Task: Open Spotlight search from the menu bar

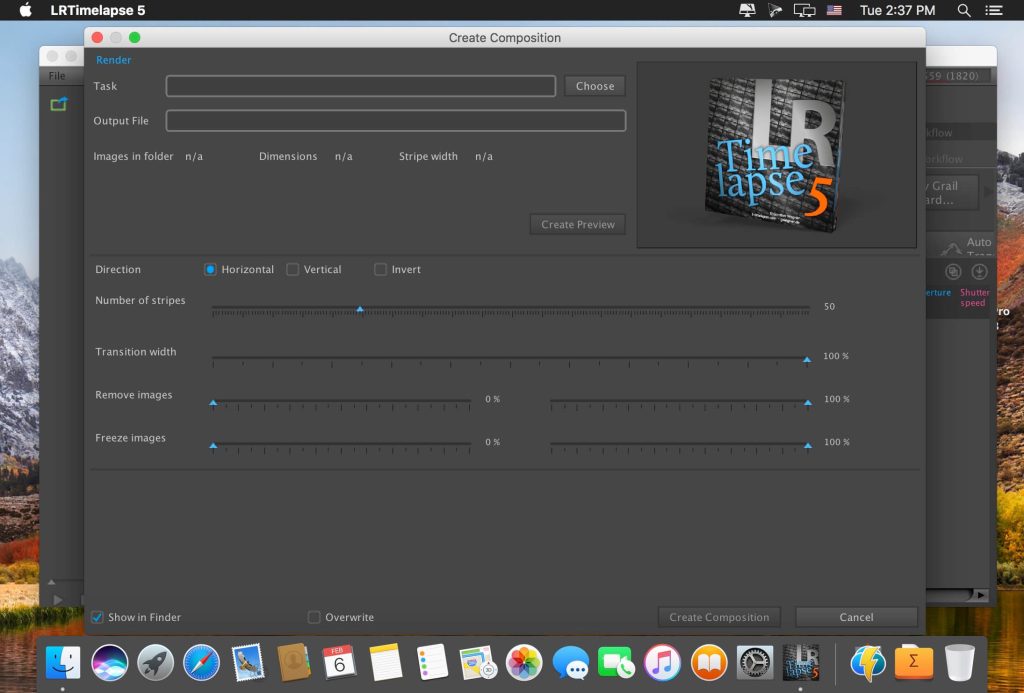Action: coord(963,10)
